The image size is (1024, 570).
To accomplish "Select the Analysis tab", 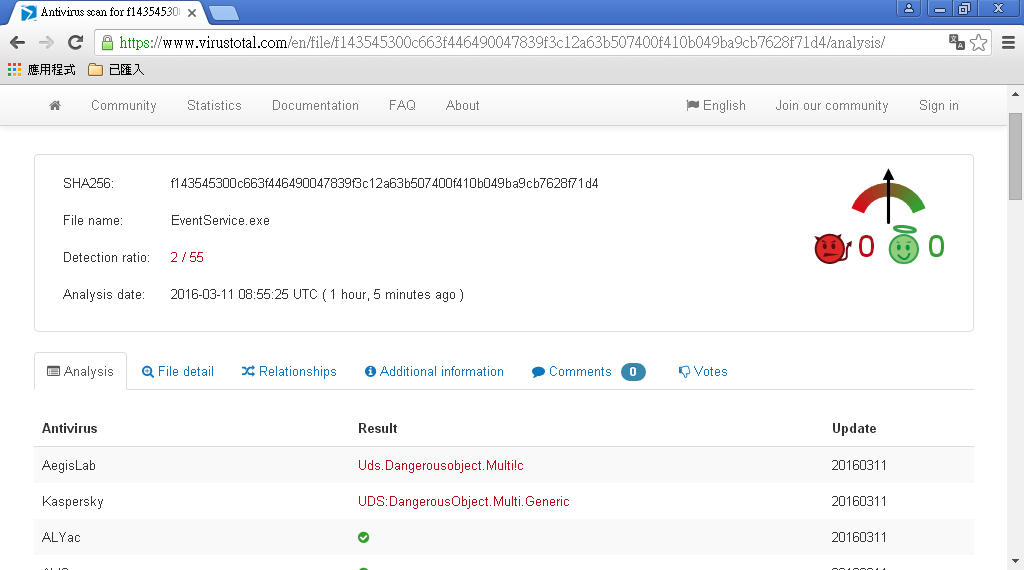I will coord(80,371).
